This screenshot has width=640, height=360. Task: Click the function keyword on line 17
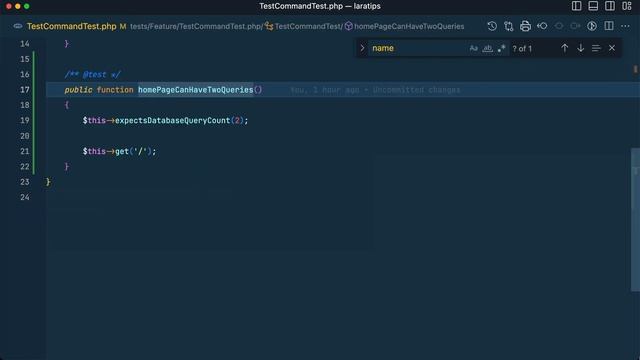tap(115, 90)
